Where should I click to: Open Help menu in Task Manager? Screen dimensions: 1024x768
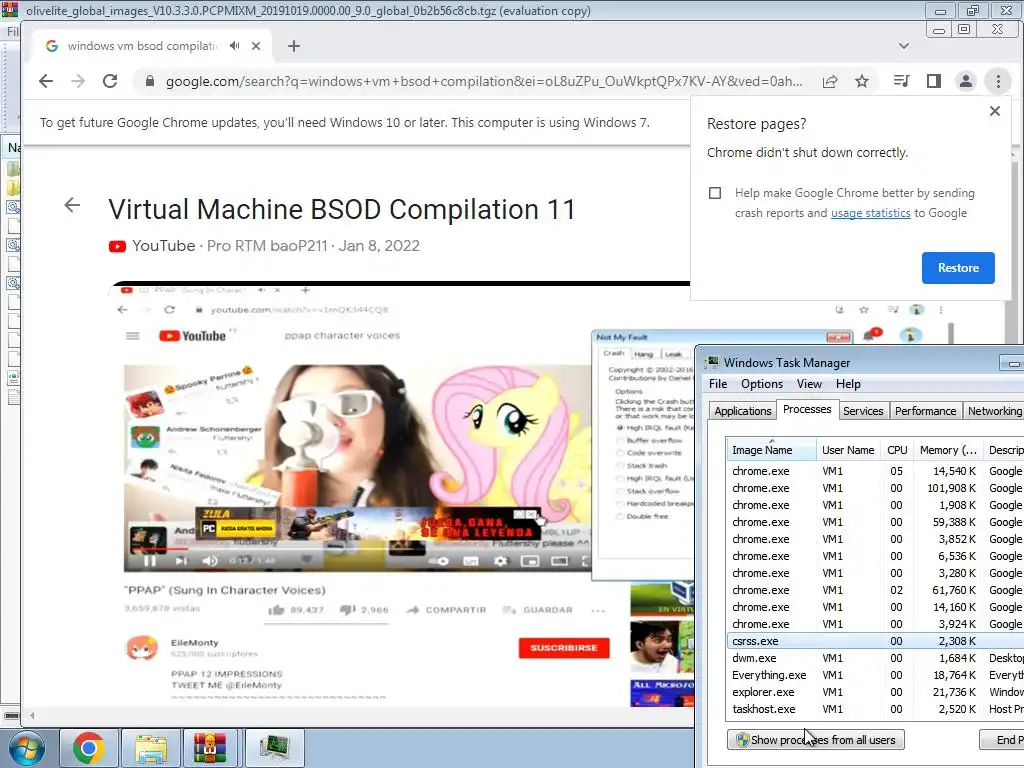click(x=848, y=384)
